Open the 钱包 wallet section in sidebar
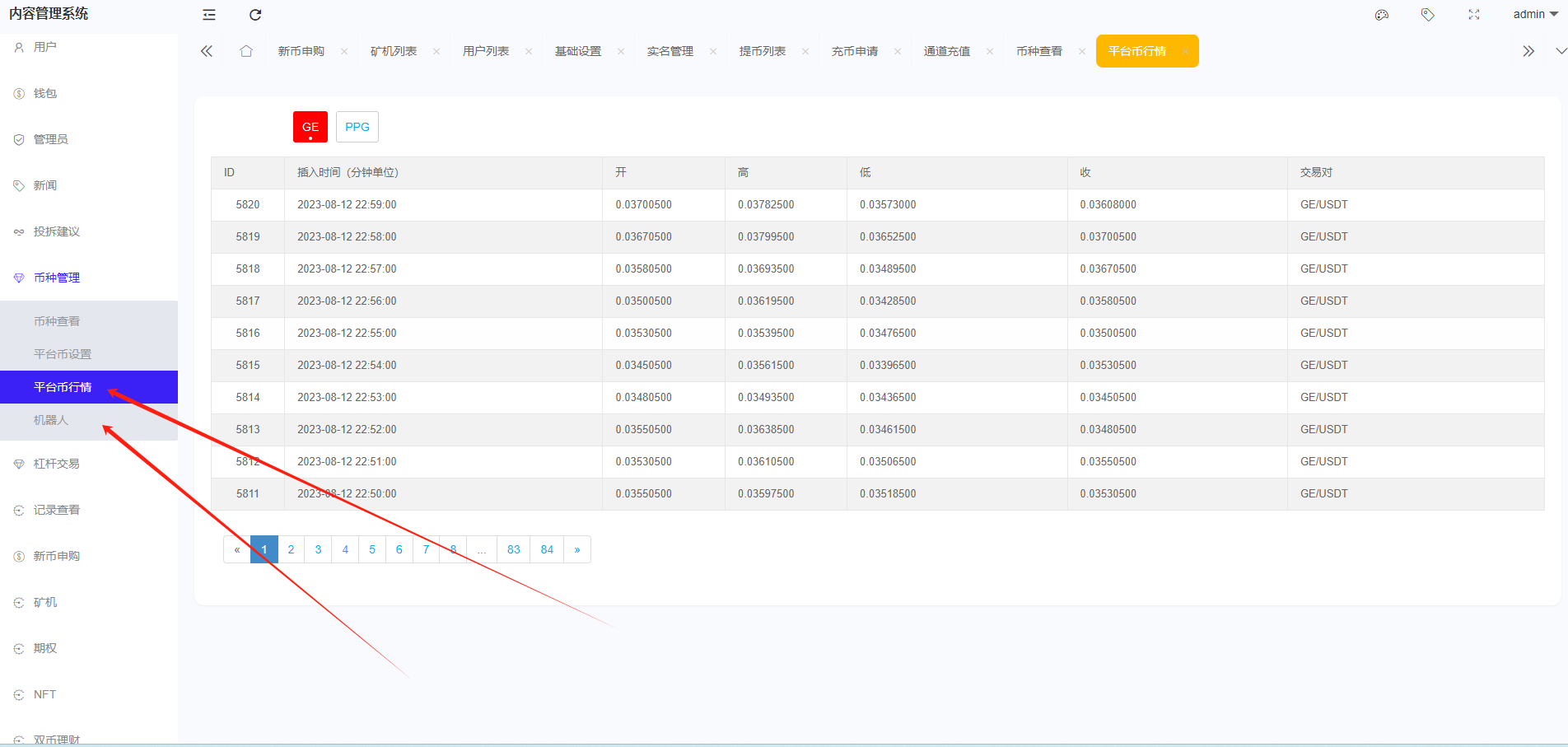The image size is (1568, 747). (47, 93)
